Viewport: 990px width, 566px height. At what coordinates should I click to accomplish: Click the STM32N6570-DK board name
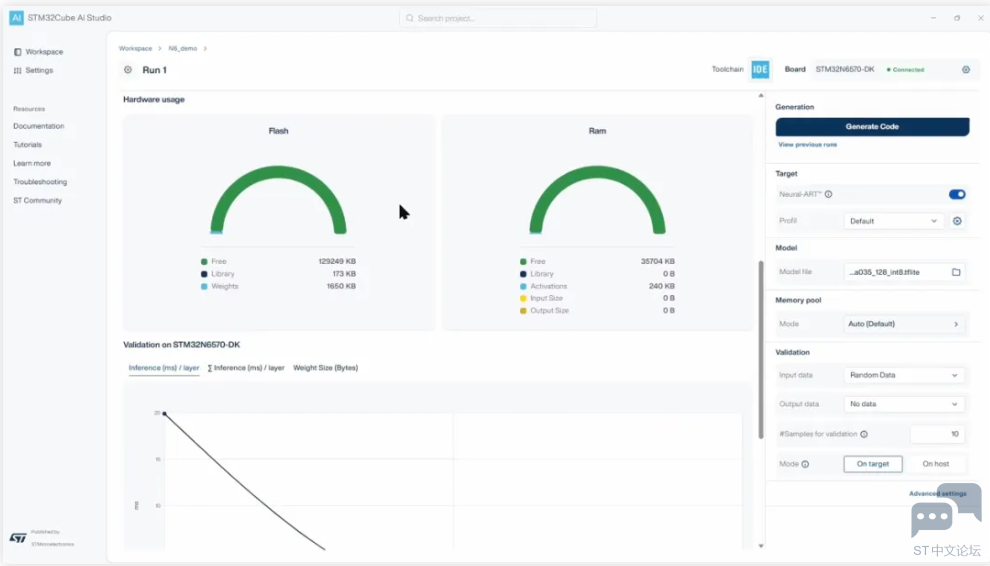pyautogui.click(x=845, y=69)
